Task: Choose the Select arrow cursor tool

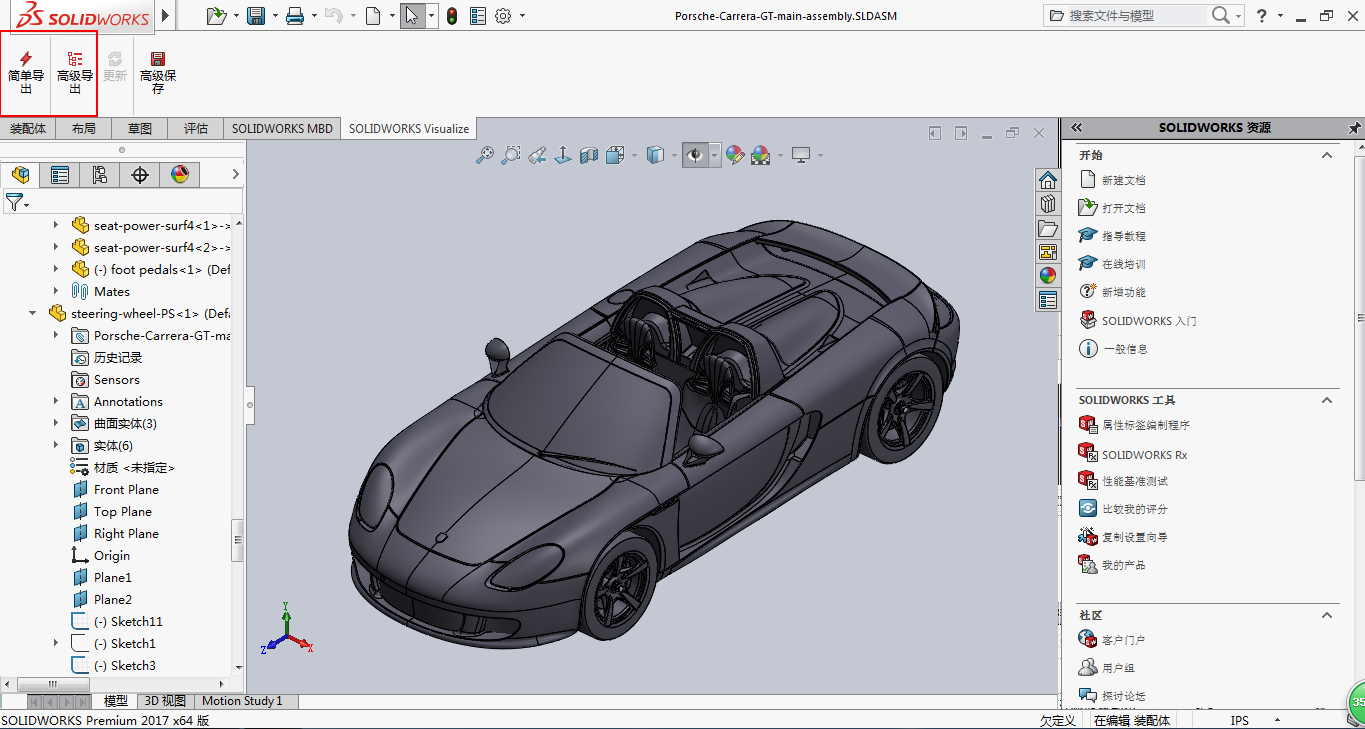Action: click(x=412, y=16)
